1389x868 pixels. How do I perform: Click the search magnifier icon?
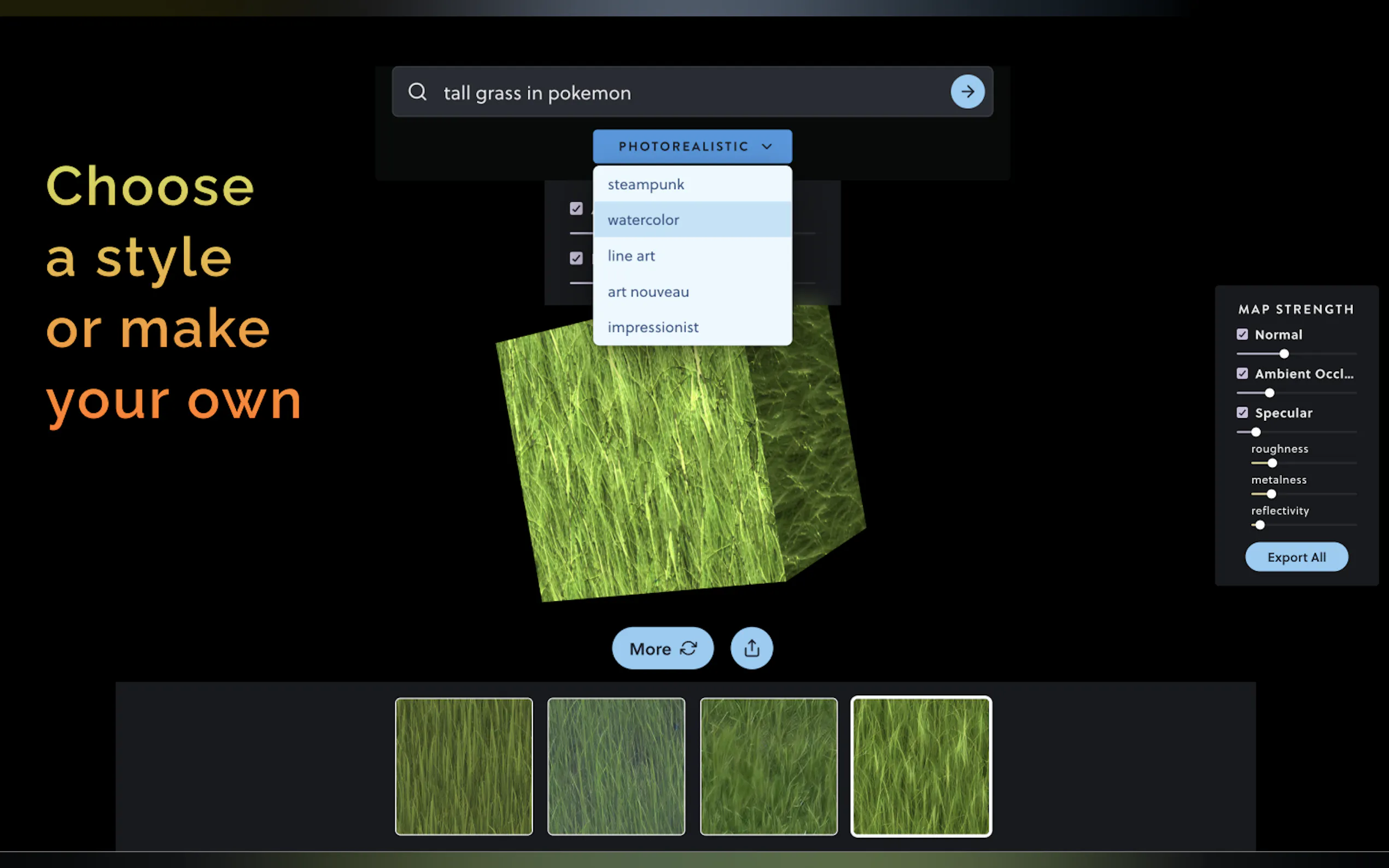(x=417, y=92)
